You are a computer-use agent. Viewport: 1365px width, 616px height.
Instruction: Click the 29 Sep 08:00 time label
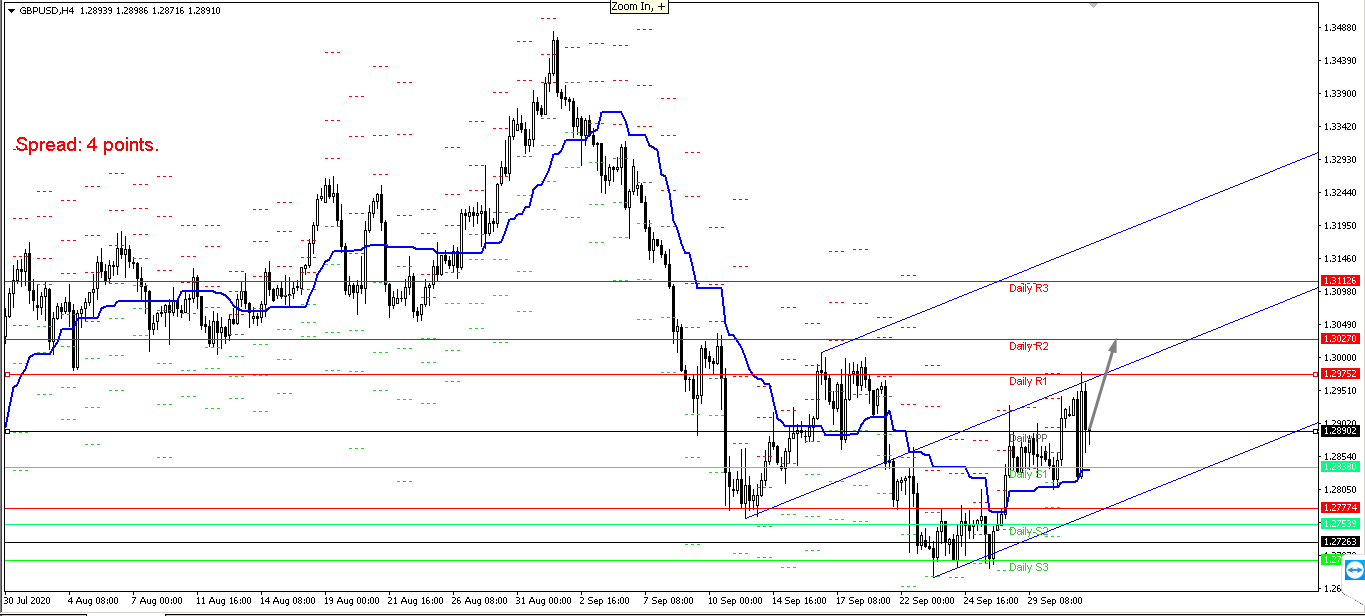tap(1057, 602)
